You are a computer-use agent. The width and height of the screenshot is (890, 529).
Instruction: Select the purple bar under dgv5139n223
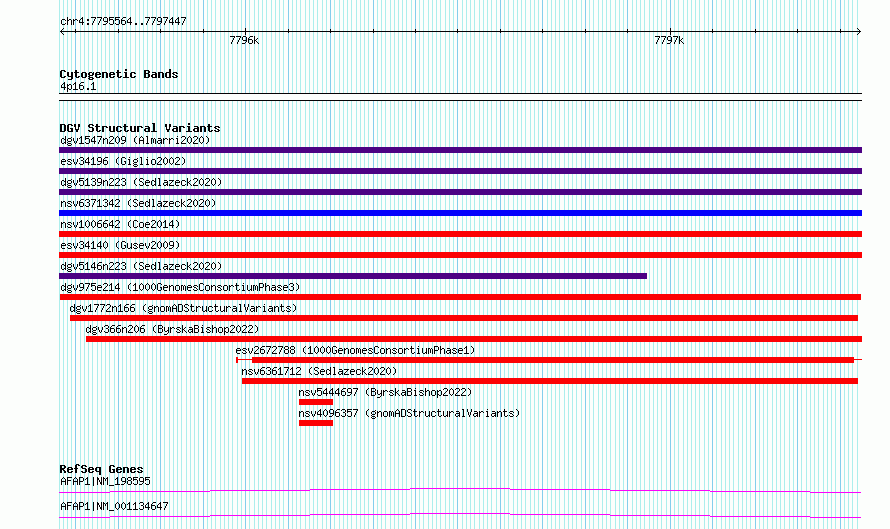[x=460, y=192]
